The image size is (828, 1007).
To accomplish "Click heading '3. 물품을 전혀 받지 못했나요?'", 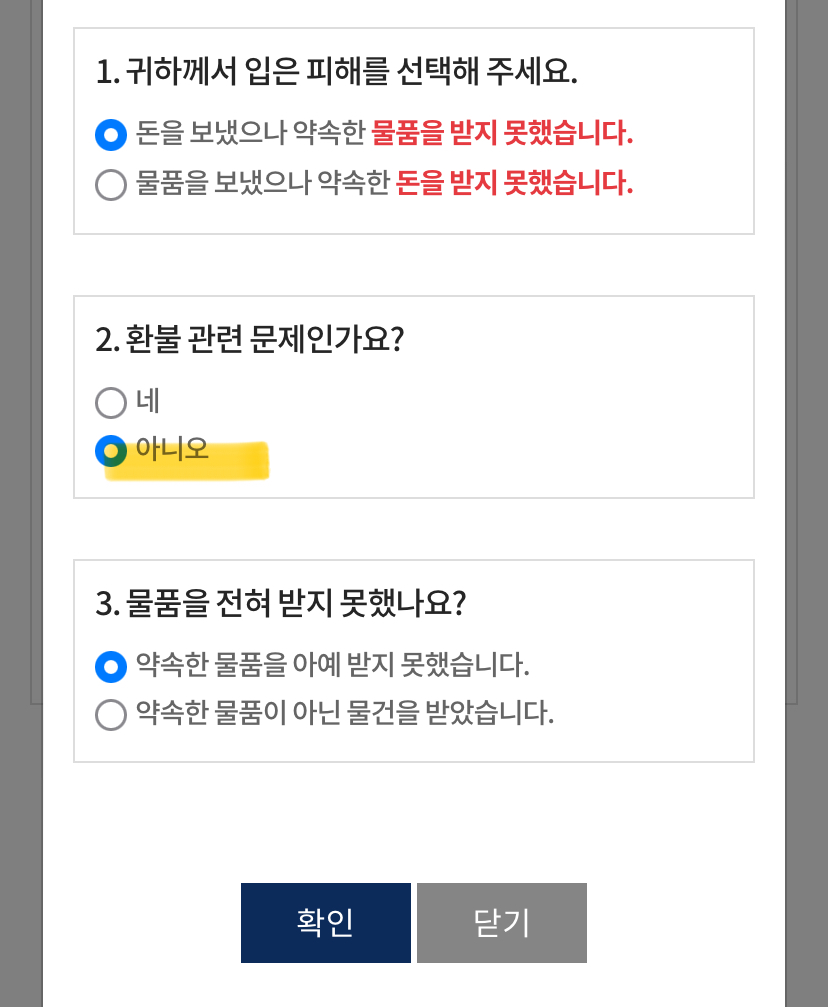I will [282, 603].
